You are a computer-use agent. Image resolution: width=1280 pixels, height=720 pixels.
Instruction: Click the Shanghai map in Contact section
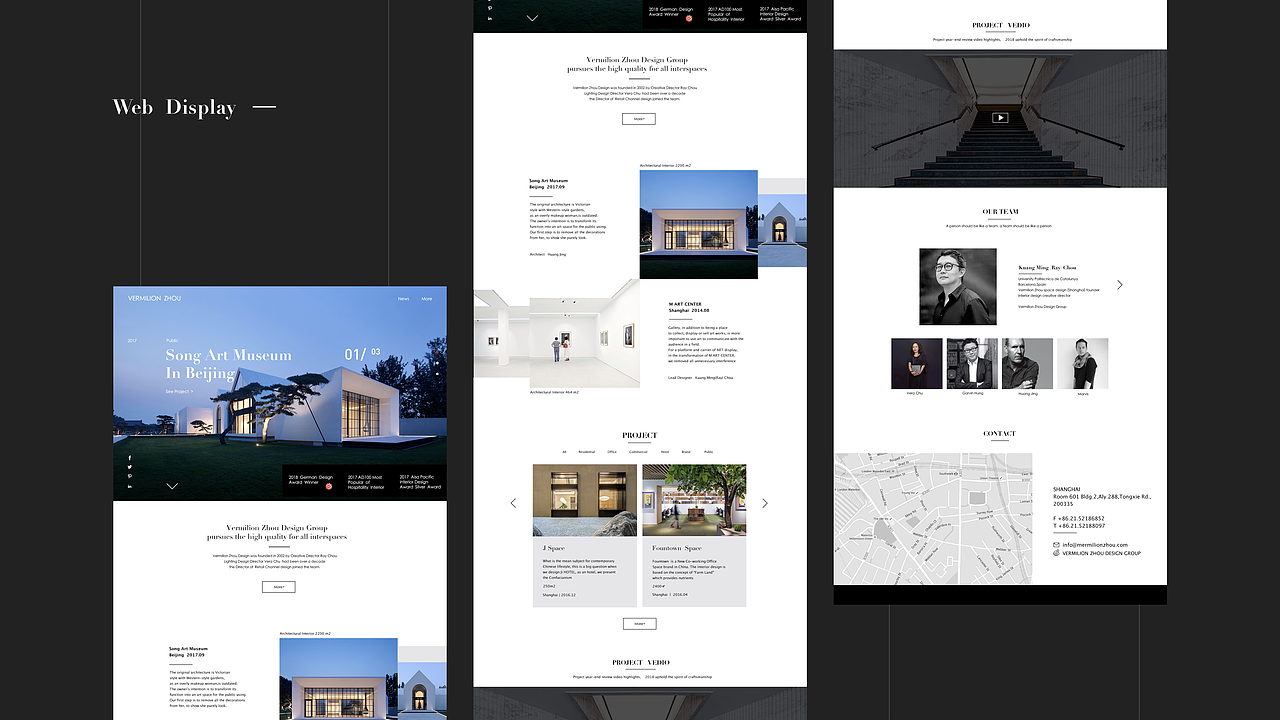click(x=933, y=519)
